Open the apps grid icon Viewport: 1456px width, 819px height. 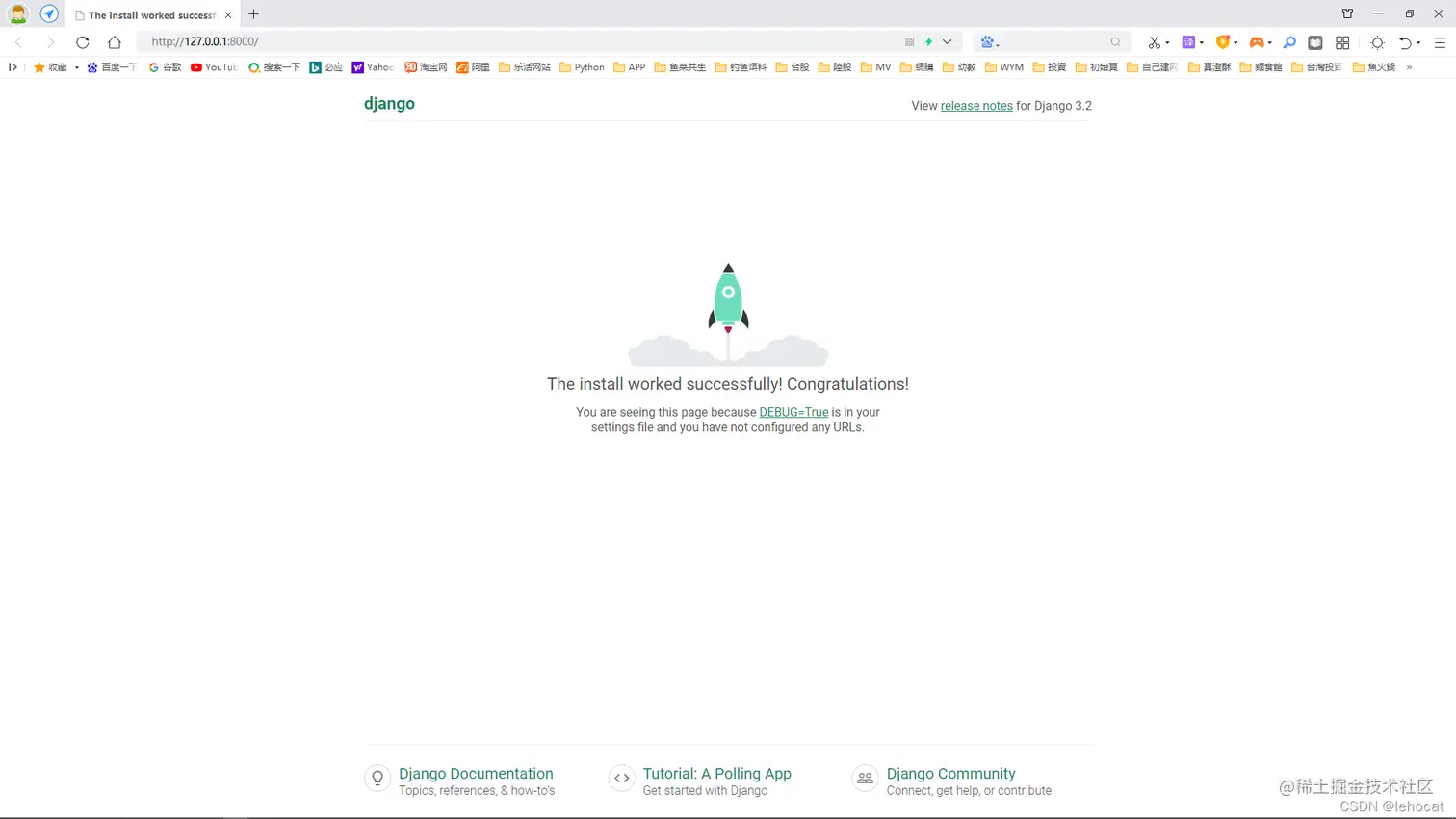[1342, 42]
